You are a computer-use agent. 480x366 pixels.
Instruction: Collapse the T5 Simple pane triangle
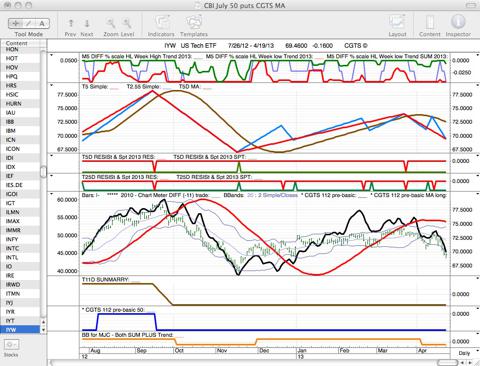point(52,86)
